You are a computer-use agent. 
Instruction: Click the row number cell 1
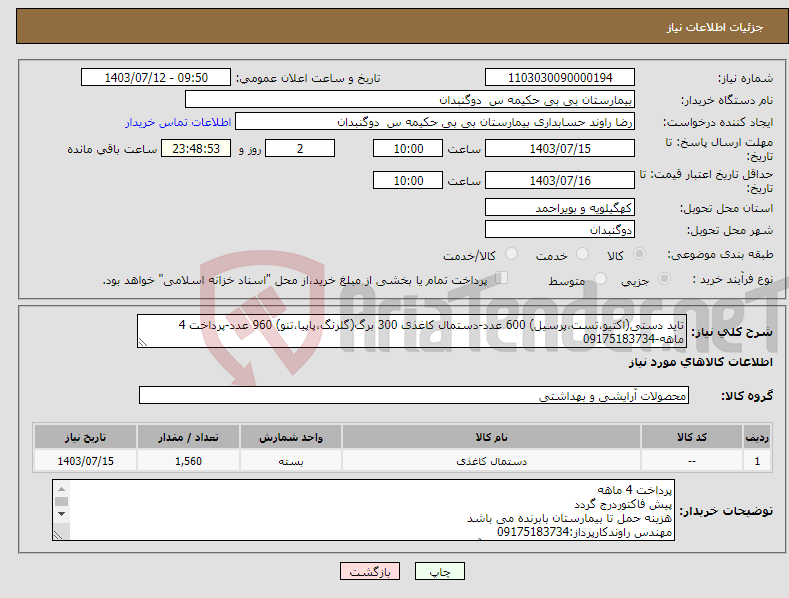(757, 461)
